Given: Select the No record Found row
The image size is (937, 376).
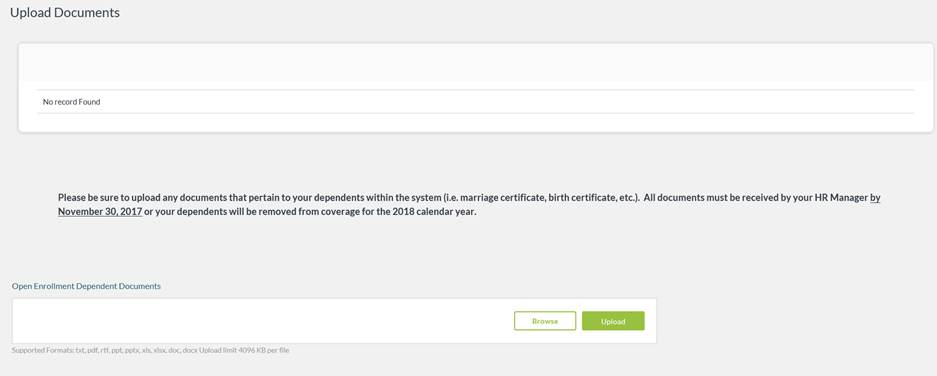Looking at the screenshot, I should 475,102.
